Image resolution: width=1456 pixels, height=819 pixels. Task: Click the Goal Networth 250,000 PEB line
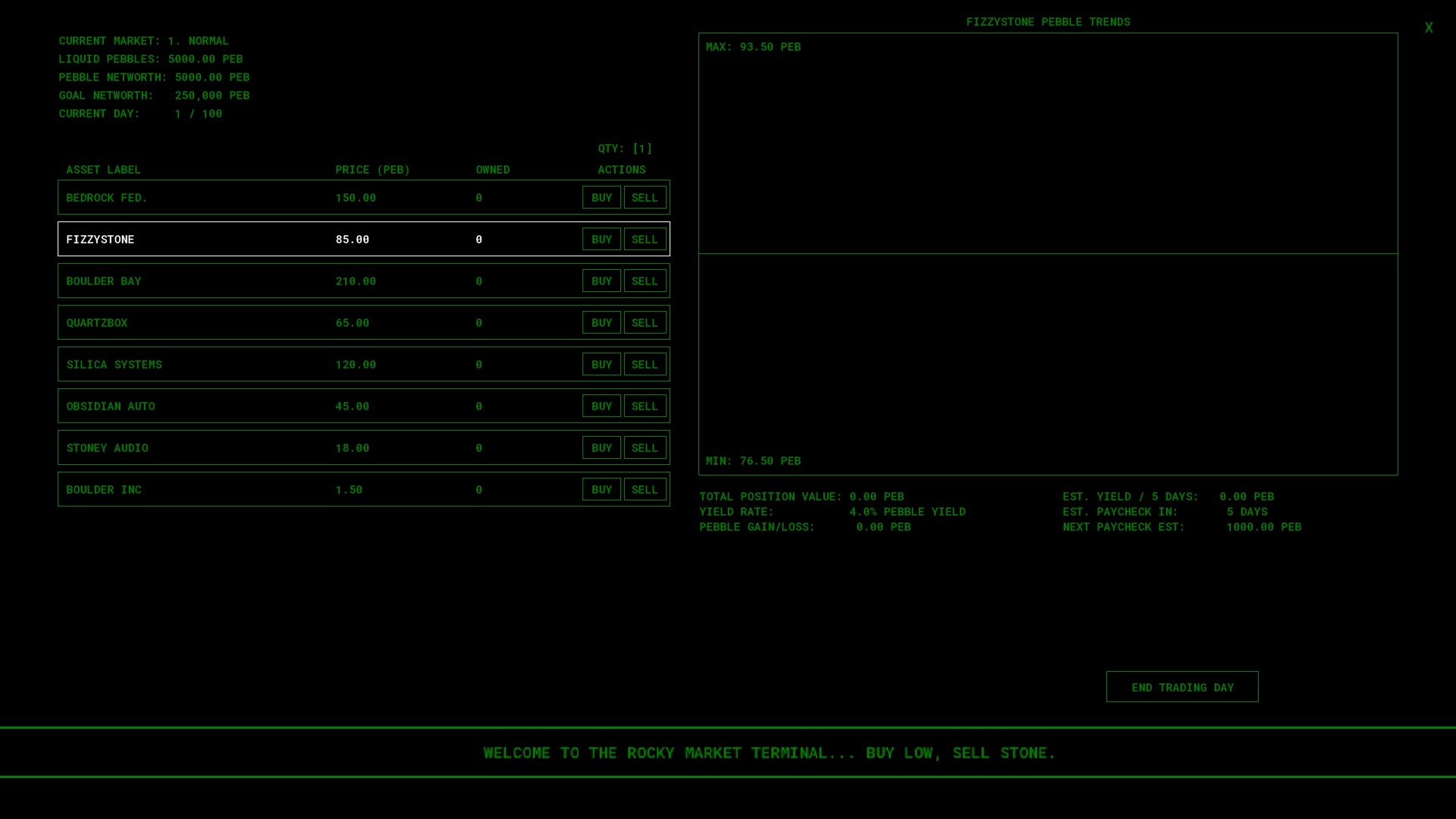(x=154, y=96)
